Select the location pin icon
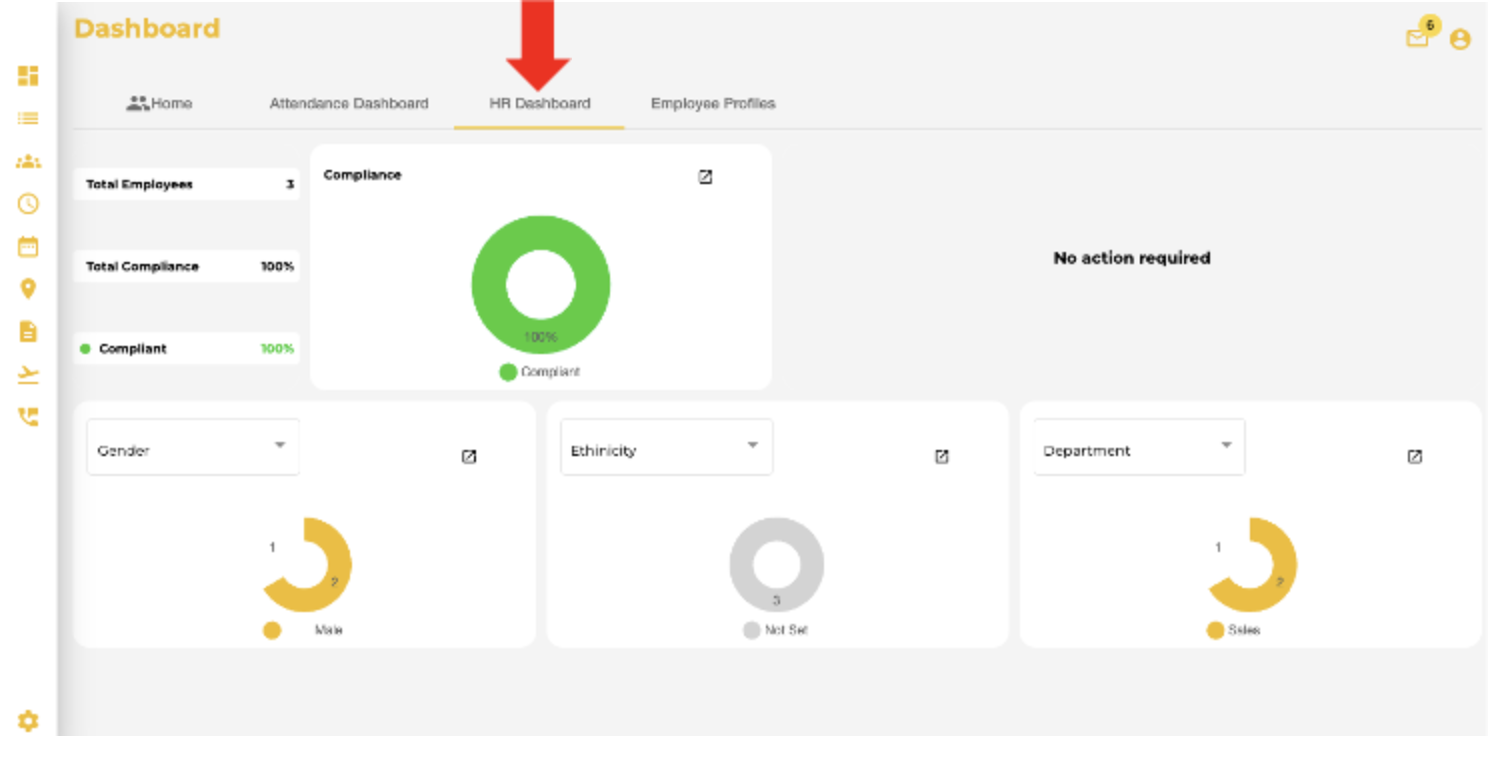The height and width of the screenshot is (764, 1498). (x=28, y=289)
